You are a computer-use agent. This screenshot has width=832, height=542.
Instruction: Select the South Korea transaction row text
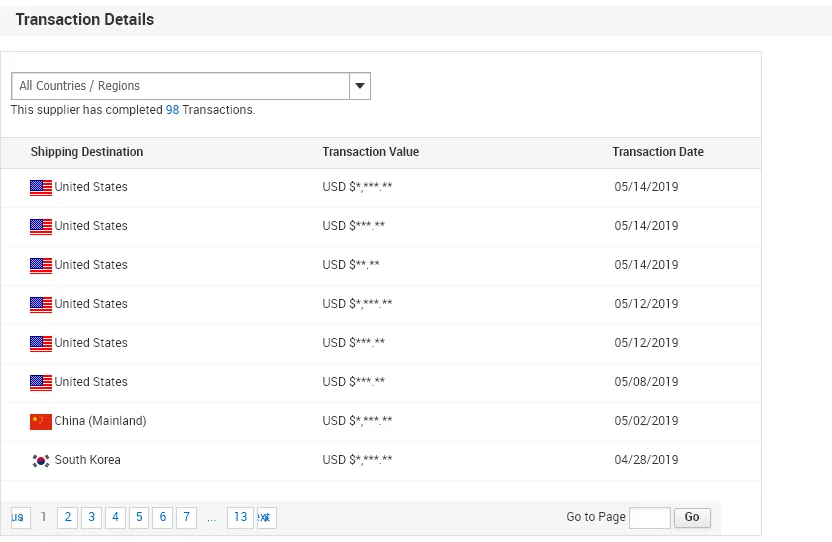click(x=88, y=460)
